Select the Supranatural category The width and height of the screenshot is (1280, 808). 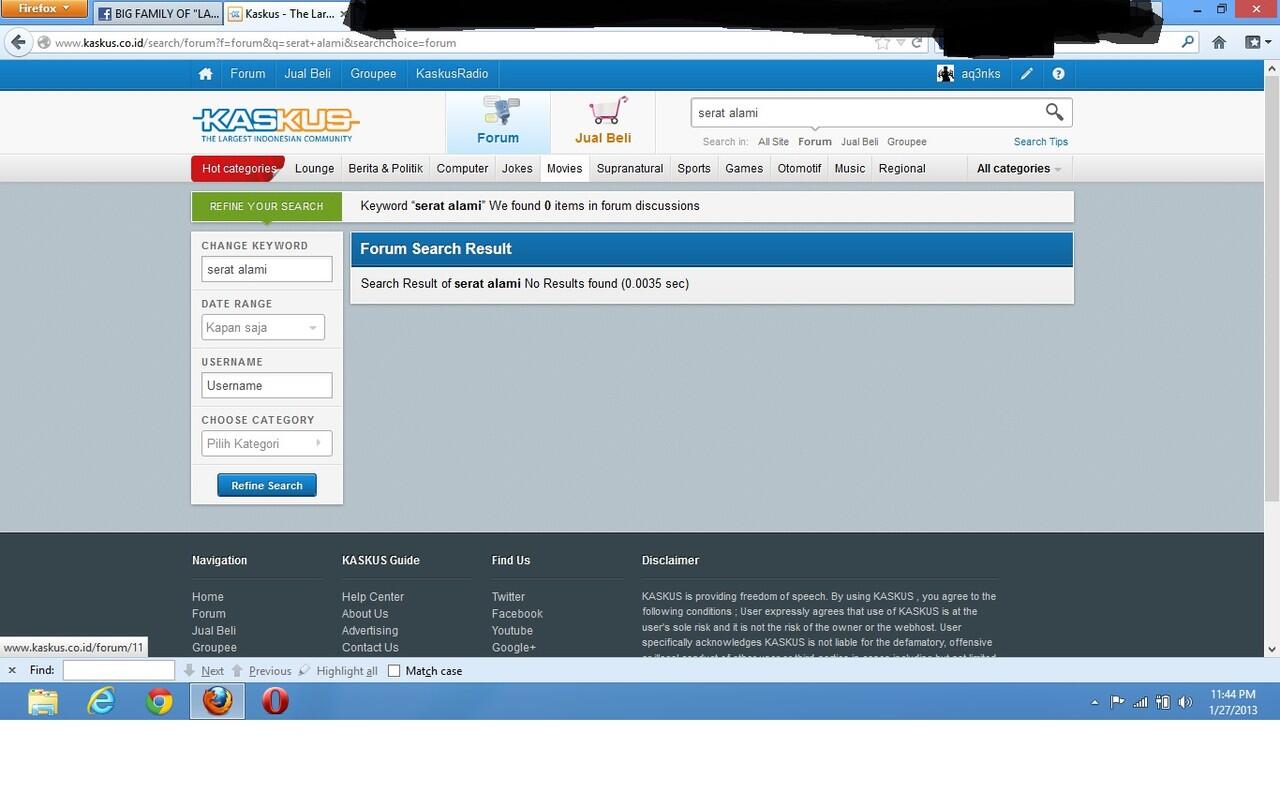(x=630, y=169)
